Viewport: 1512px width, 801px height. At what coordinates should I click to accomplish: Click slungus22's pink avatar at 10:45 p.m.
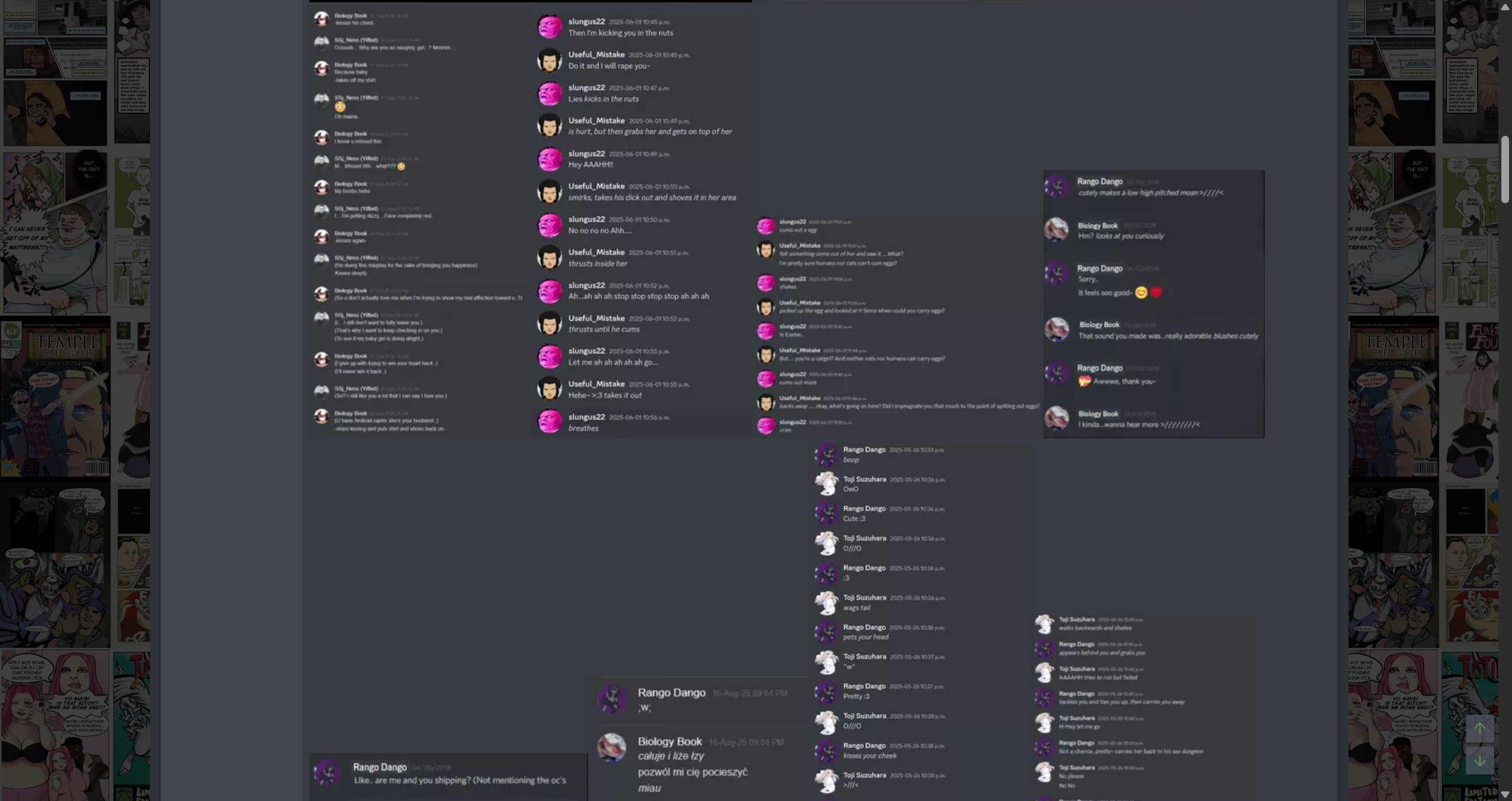click(x=550, y=27)
